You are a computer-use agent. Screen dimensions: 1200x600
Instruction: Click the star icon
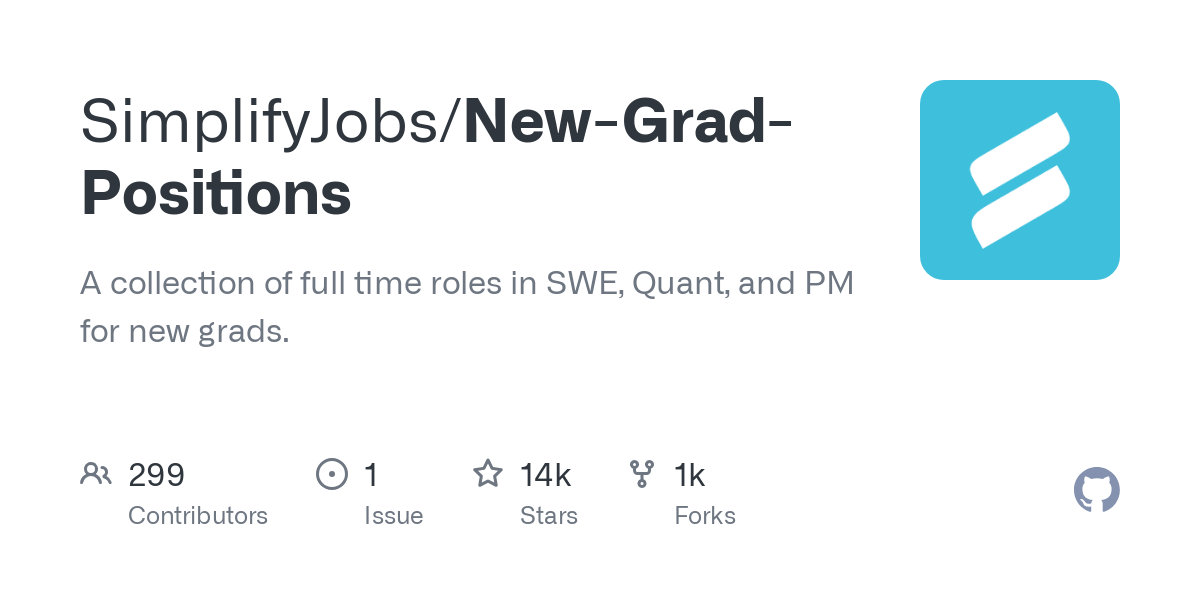click(487, 474)
